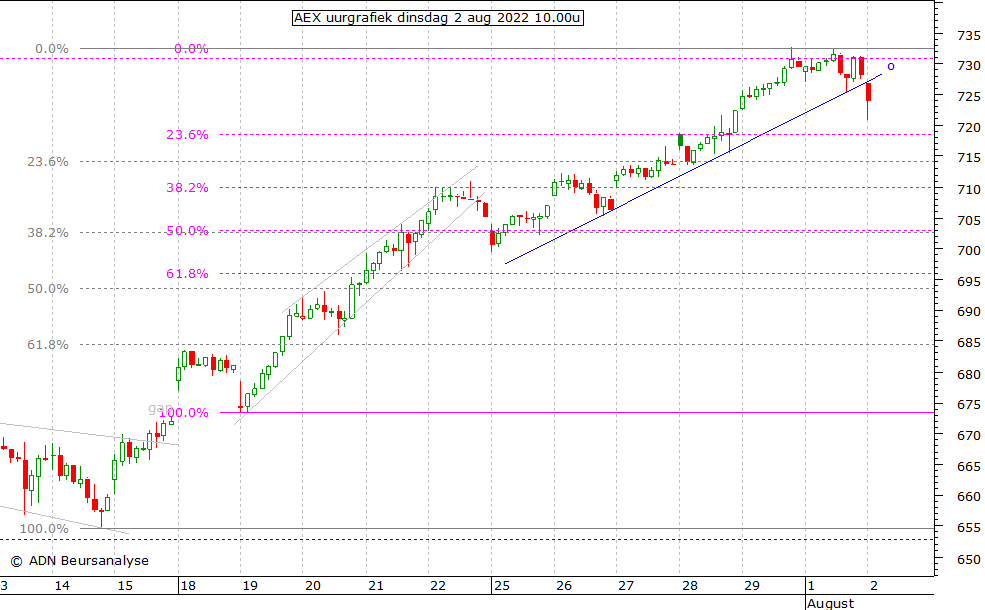Select date 29 on the time axis
The height and width of the screenshot is (610, 985).
752,586
